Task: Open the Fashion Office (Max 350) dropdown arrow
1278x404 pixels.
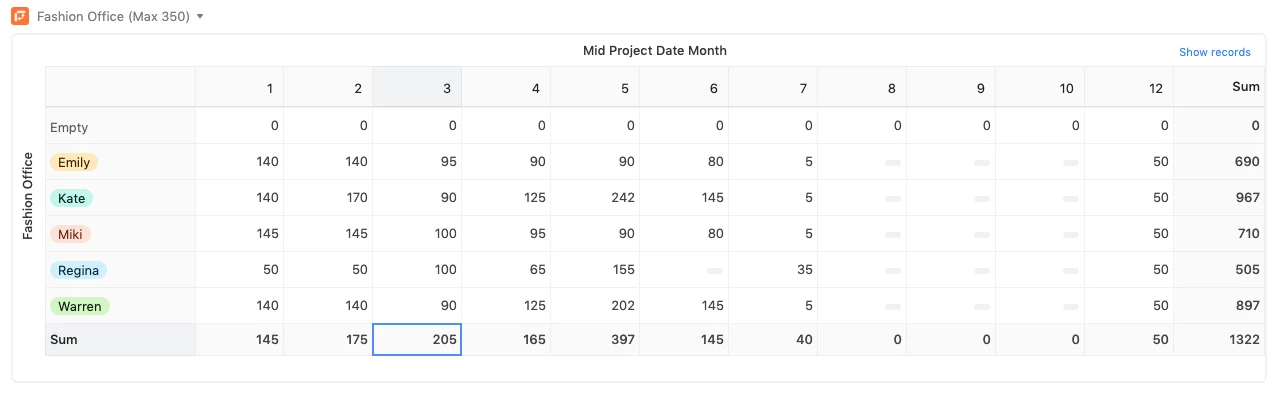Action: (200, 17)
